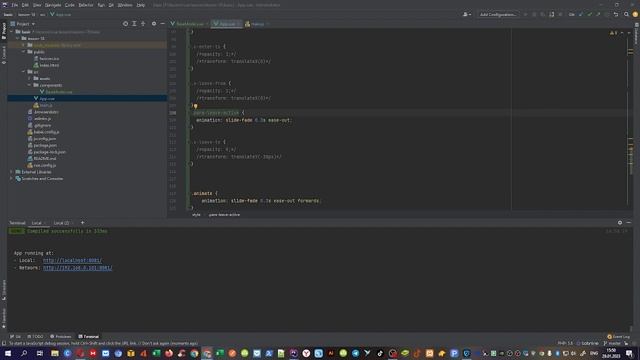
Task: Open the Window menu
Action: tap(125, 5)
